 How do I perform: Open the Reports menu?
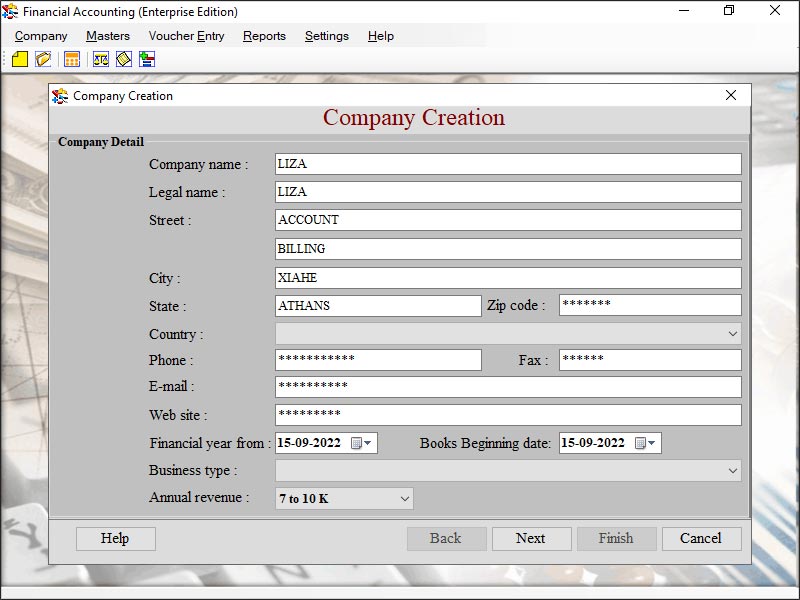tap(264, 36)
